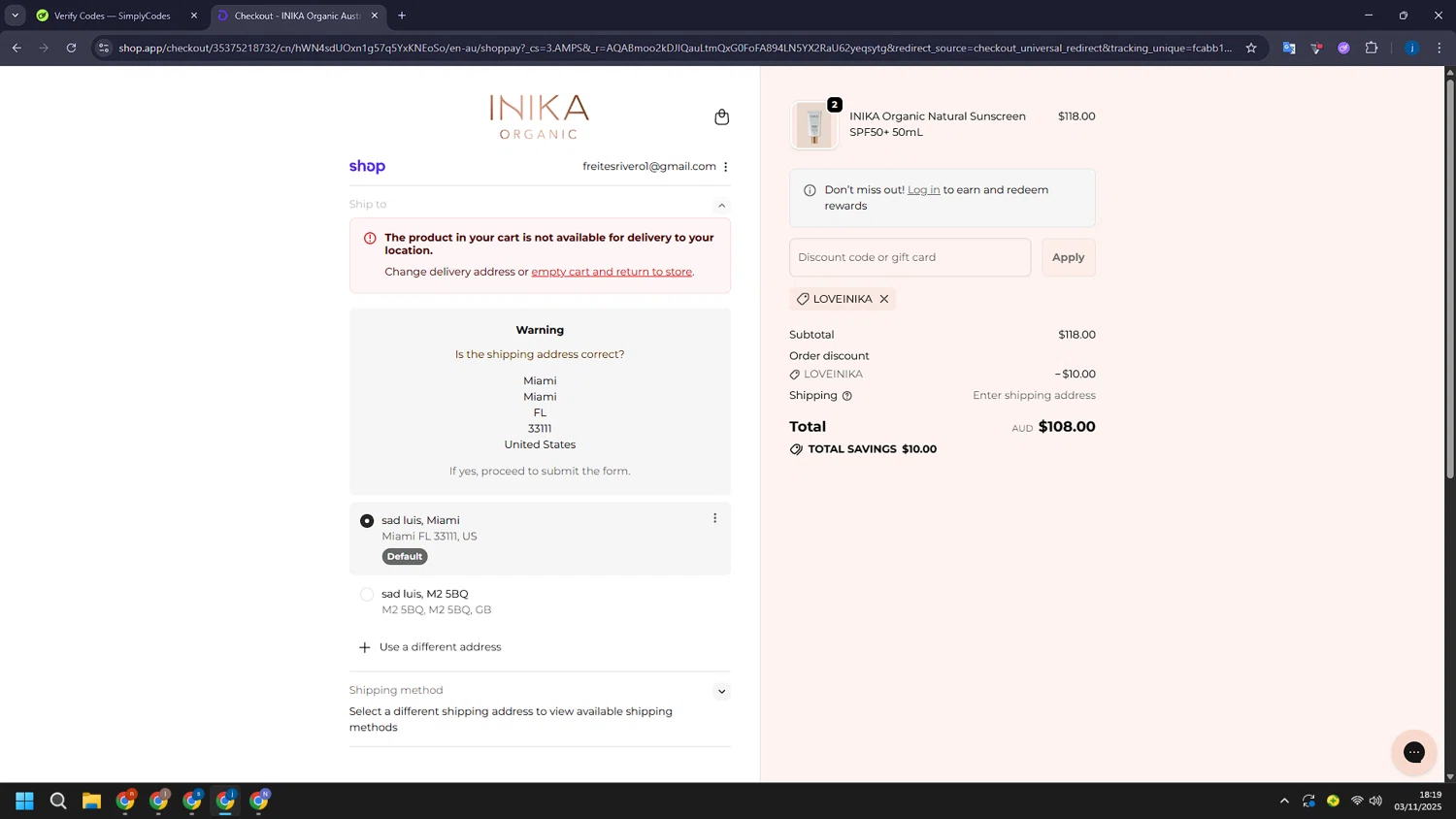Click the Shop Pay logo
Viewport: 1456px width, 819px height.
coord(367,167)
